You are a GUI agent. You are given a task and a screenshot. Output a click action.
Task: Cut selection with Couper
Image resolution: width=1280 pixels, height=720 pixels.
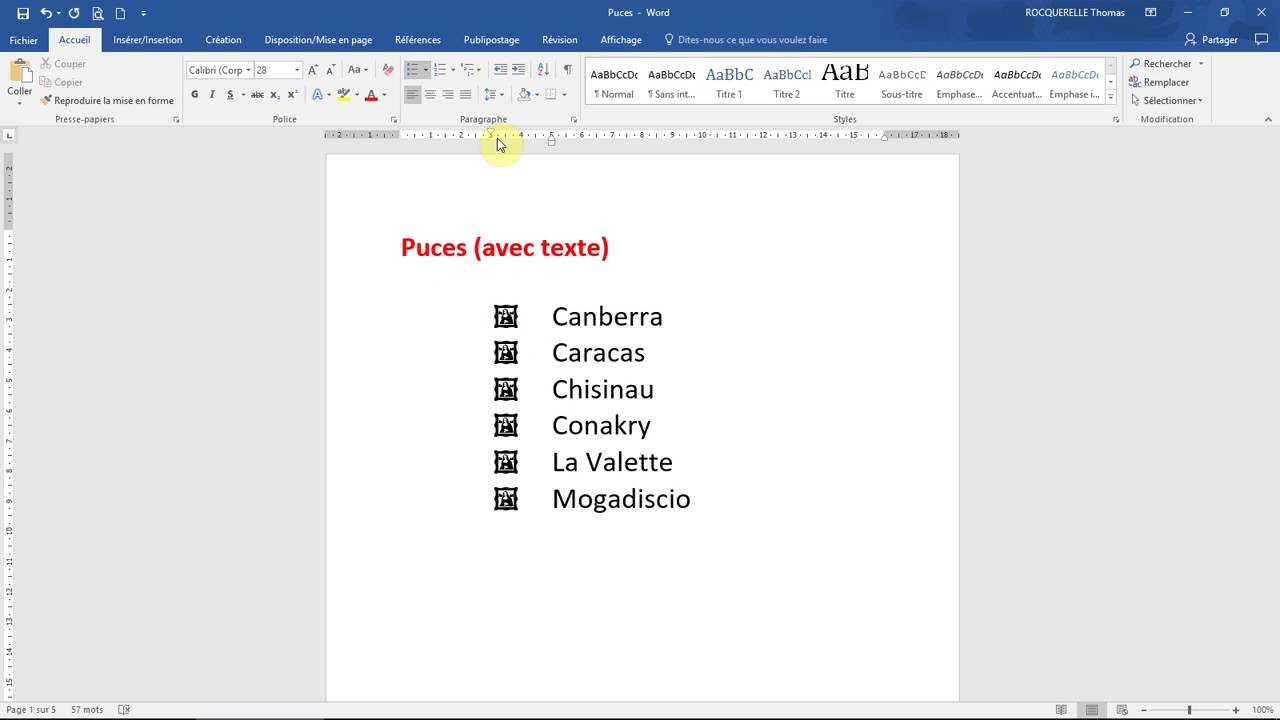[x=63, y=64]
